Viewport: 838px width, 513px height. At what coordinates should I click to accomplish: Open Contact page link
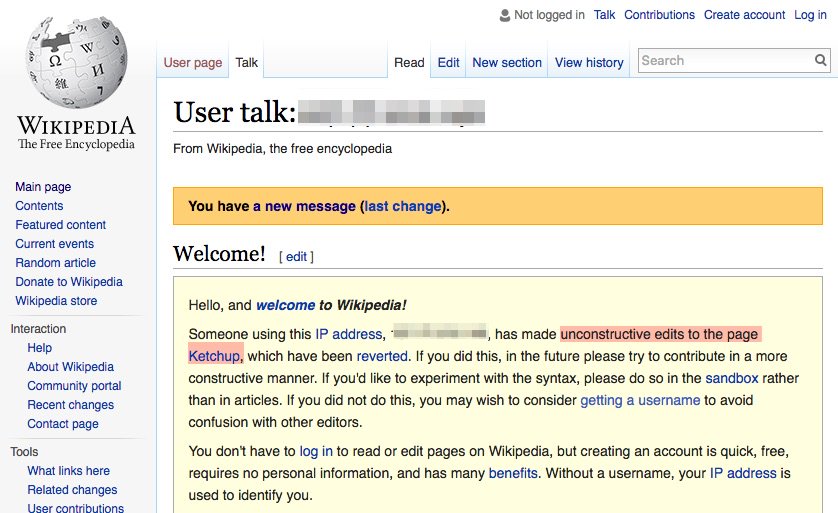[63, 424]
